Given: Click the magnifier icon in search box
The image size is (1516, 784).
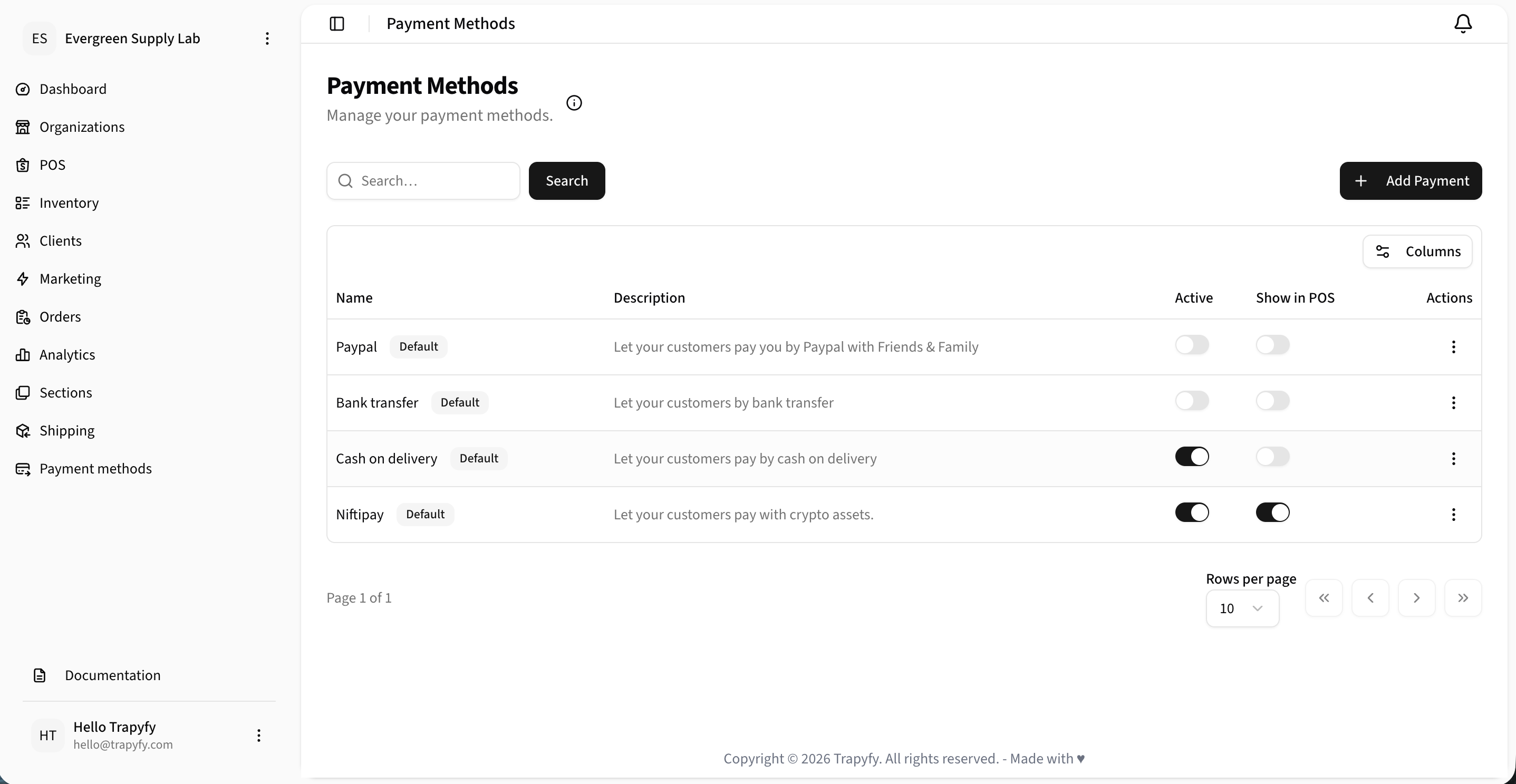Looking at the screenshot, I should [345, 181].
